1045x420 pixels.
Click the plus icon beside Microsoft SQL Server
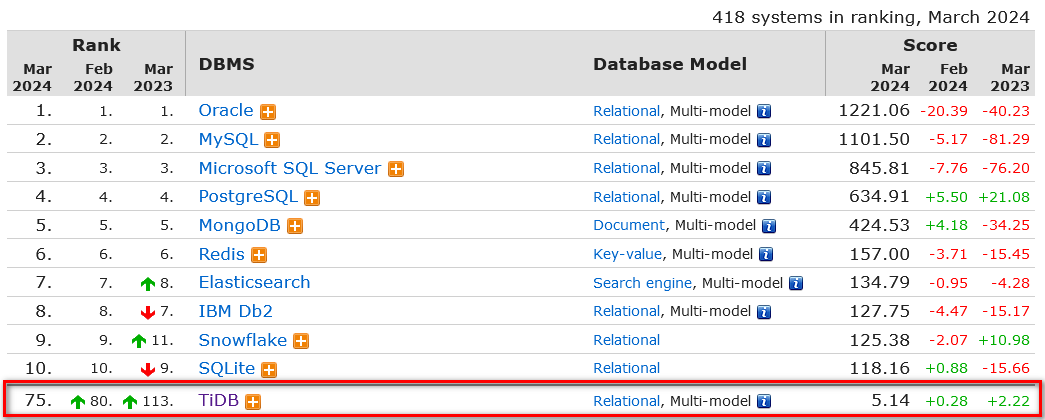click(x=396, y=169)
